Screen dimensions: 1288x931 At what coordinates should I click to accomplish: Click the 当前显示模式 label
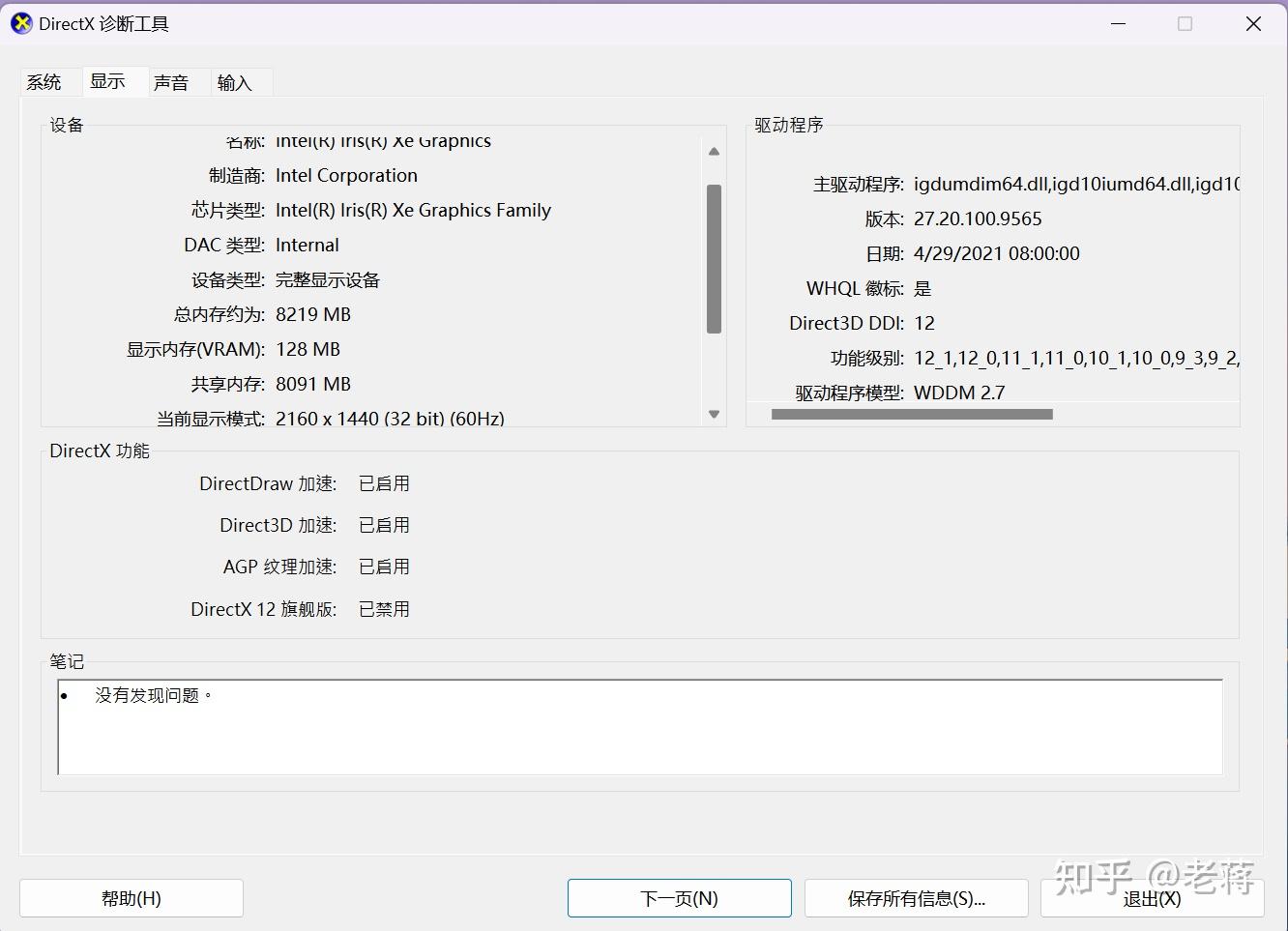coord(211,419)
